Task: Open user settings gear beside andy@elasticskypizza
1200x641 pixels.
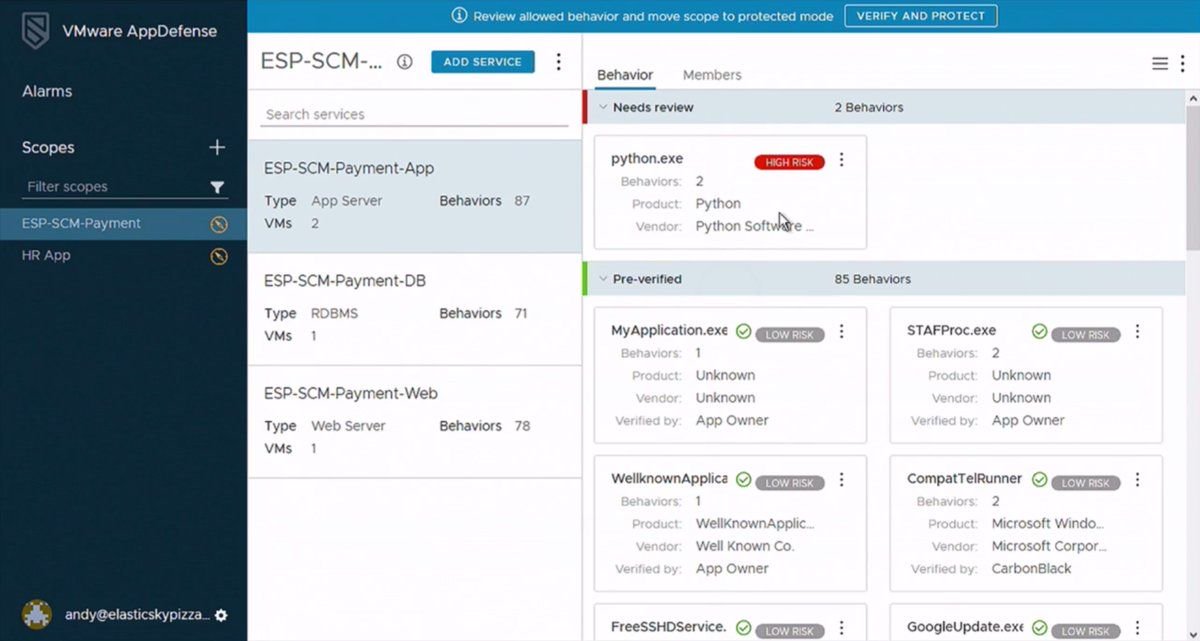Action: pyautogui.click(x=221, y=615)
